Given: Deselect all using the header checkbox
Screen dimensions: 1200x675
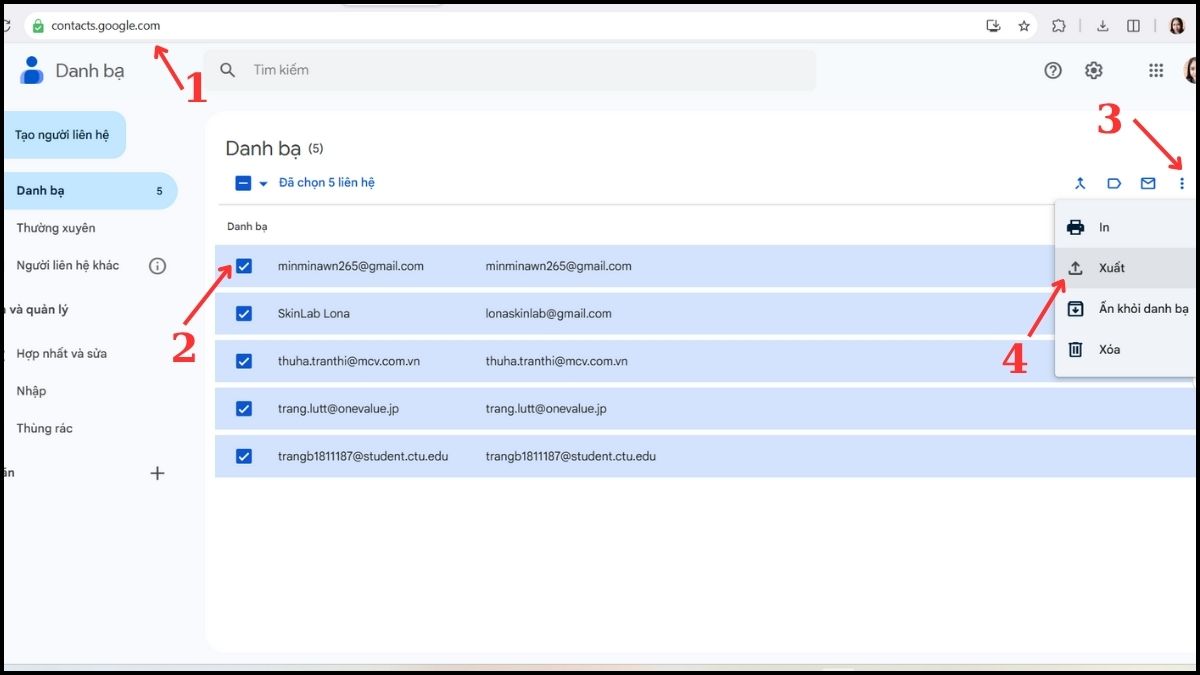Looking at the screenshot, I should 243,183.
